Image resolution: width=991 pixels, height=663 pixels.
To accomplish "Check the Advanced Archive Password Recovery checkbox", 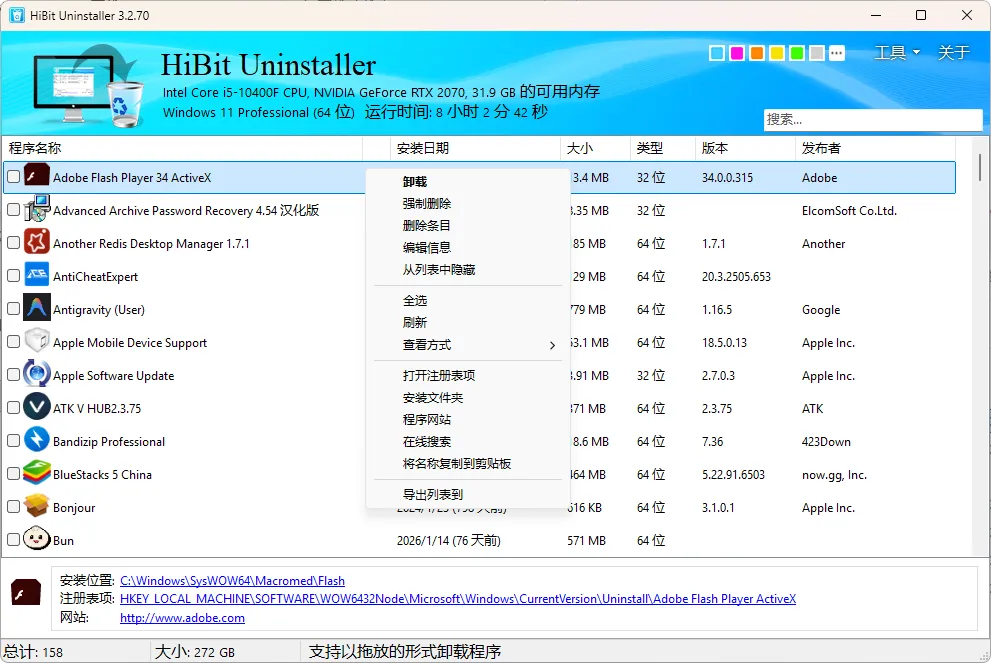I will click(13, 210).
